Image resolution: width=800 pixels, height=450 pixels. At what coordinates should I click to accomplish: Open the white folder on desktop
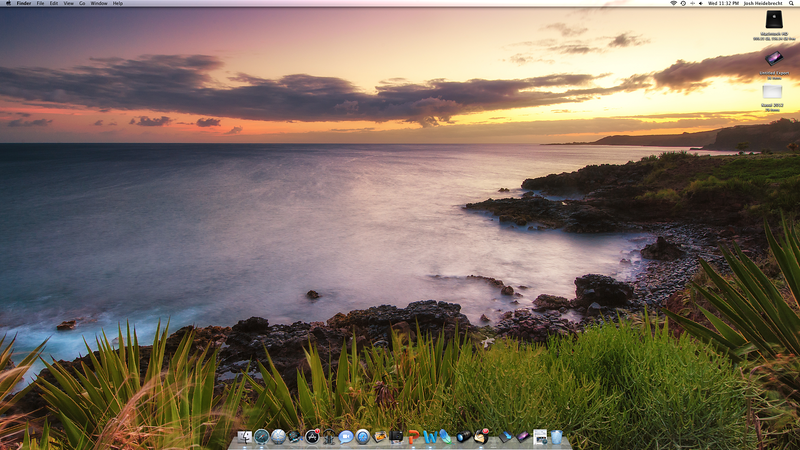tap(773, 92)
